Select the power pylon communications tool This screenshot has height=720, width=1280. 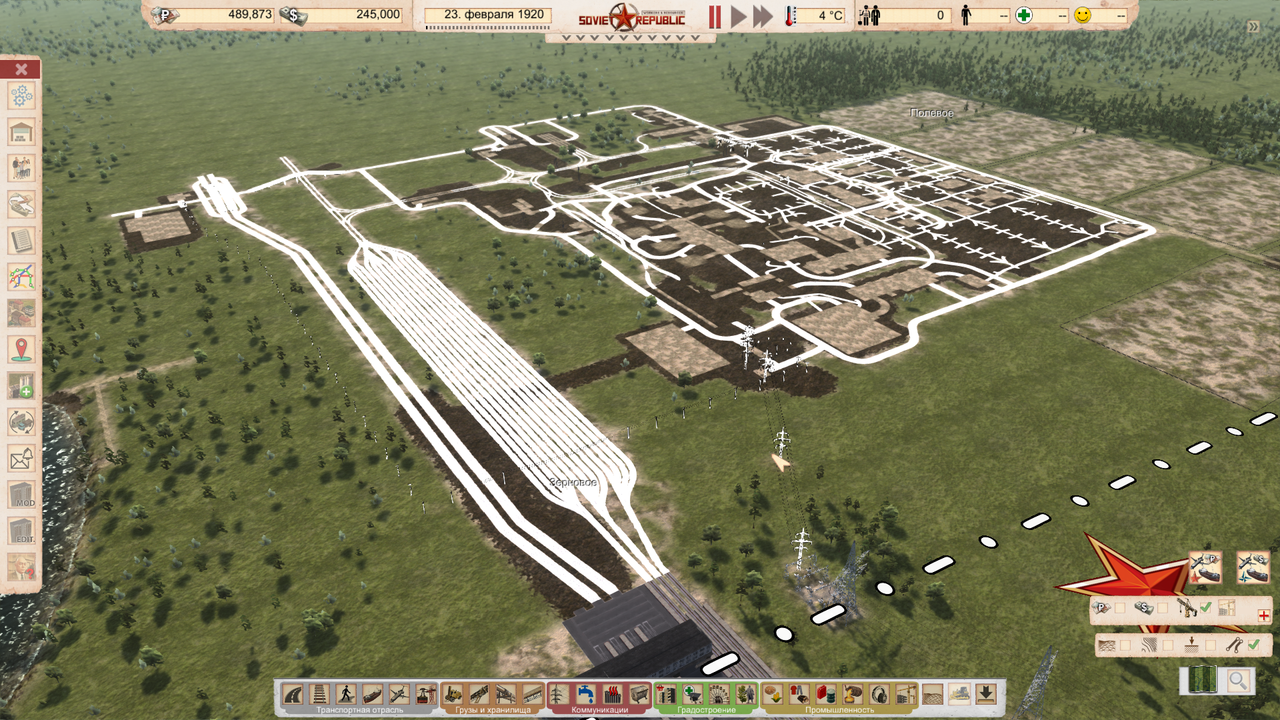pyautogui.click(x=559, y=694)
